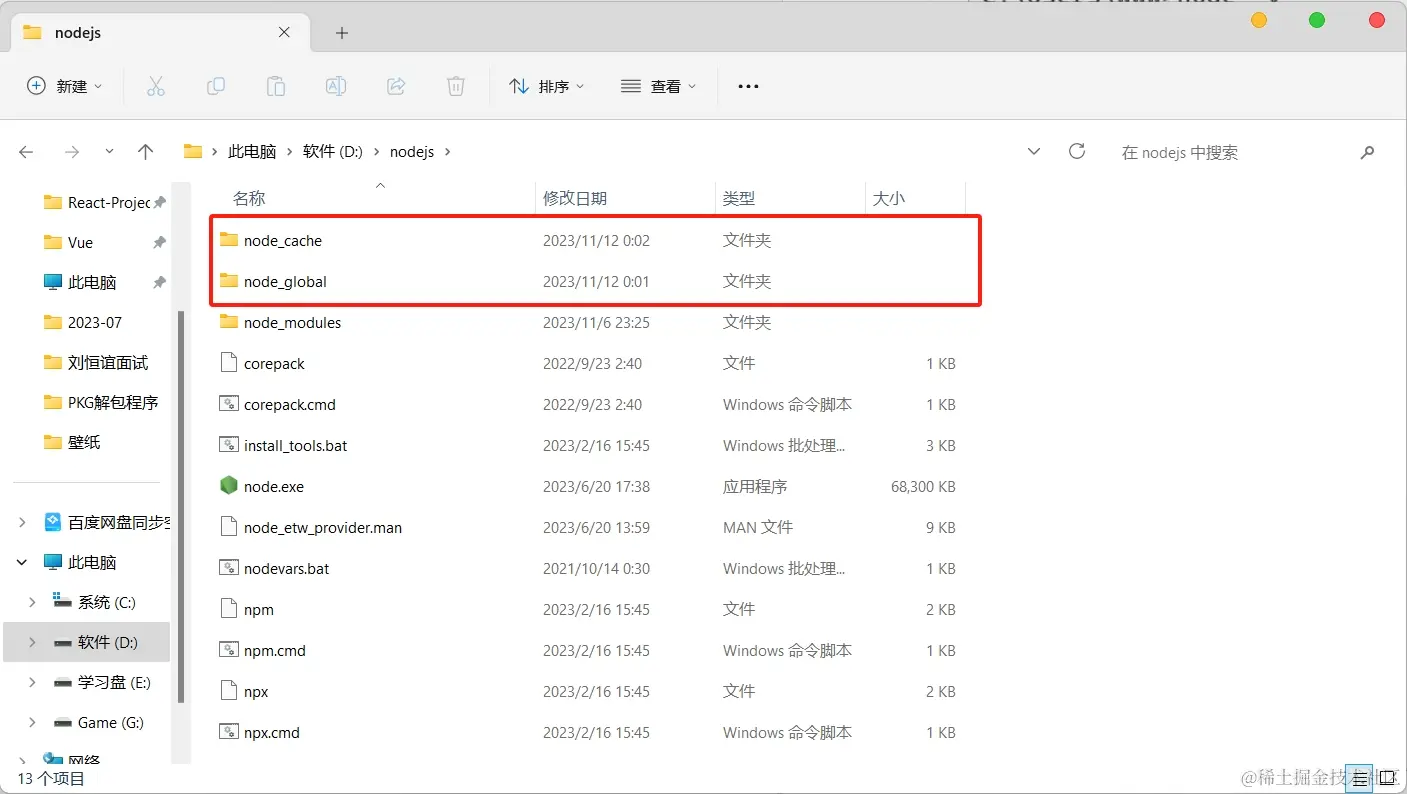Open the 排序 sort dropdown

(x=546, y=86)
